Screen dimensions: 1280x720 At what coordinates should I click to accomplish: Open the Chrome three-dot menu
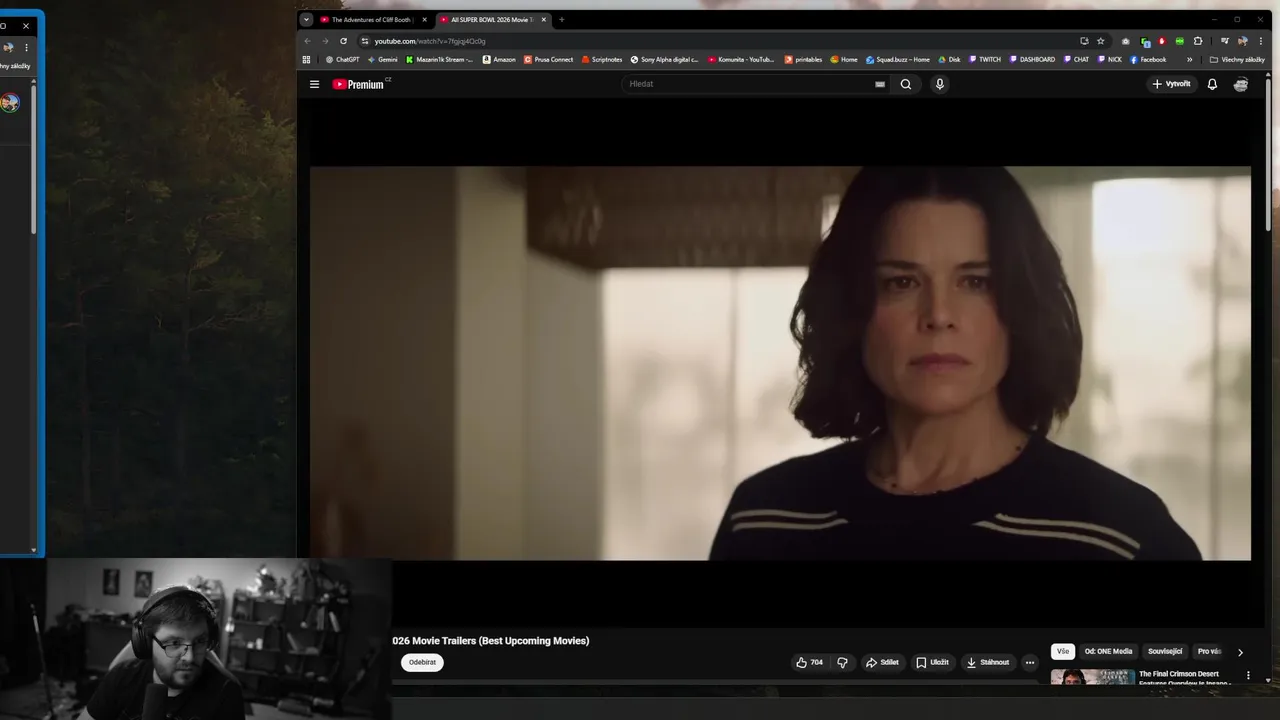[x=1260, y=41]
